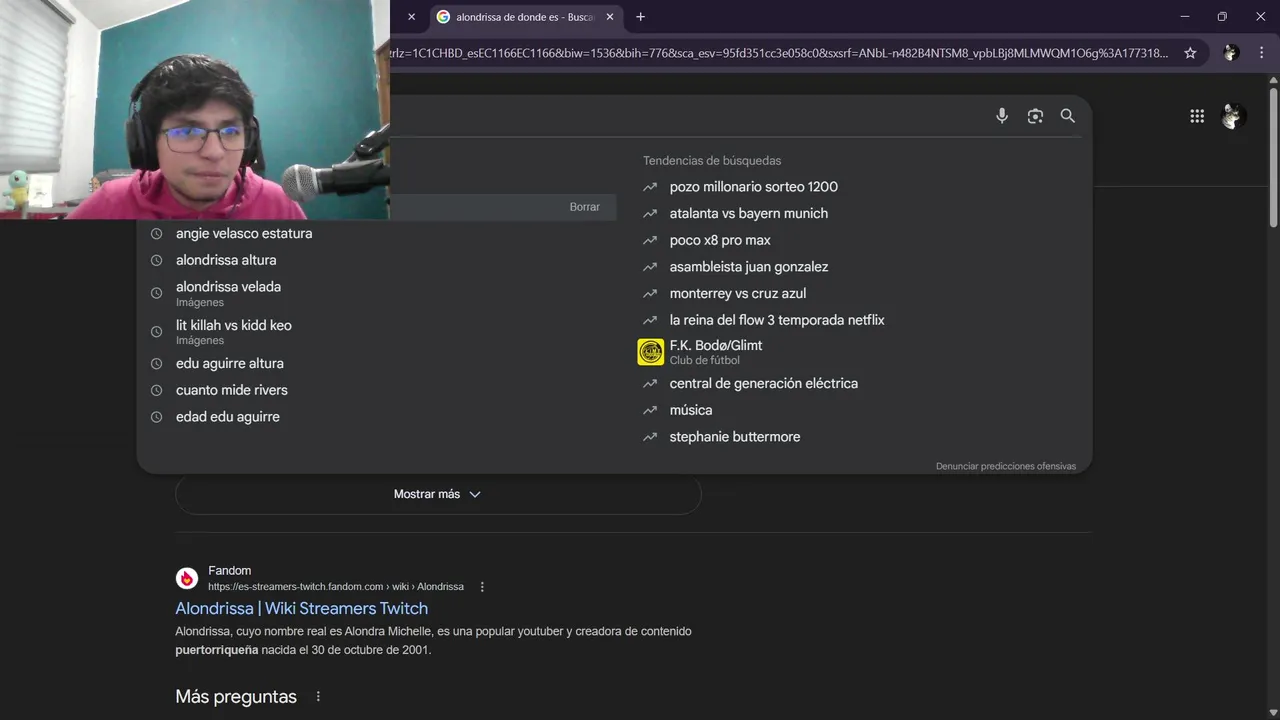Click trend arrow beside 'atalanta vs bayern munich'
1280x720 pixels.
click(650, 214)
